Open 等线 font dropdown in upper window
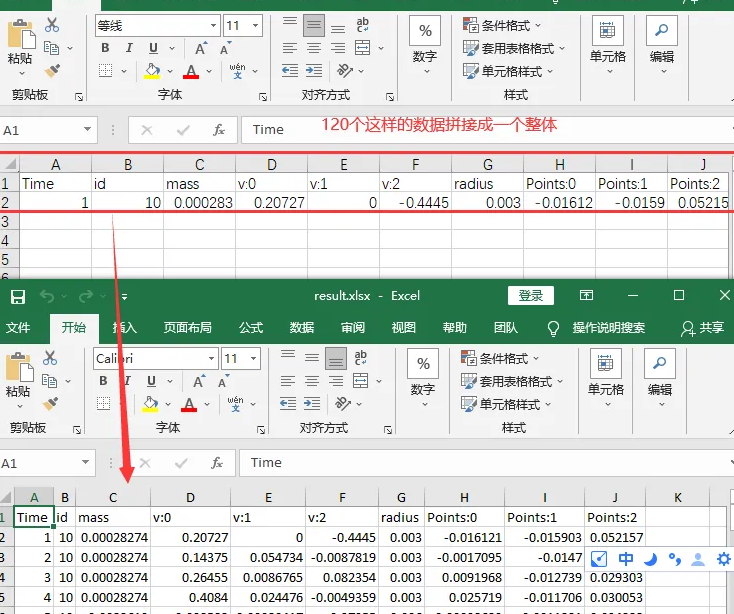This screenshot has height=614, width=734. (213, 25)
